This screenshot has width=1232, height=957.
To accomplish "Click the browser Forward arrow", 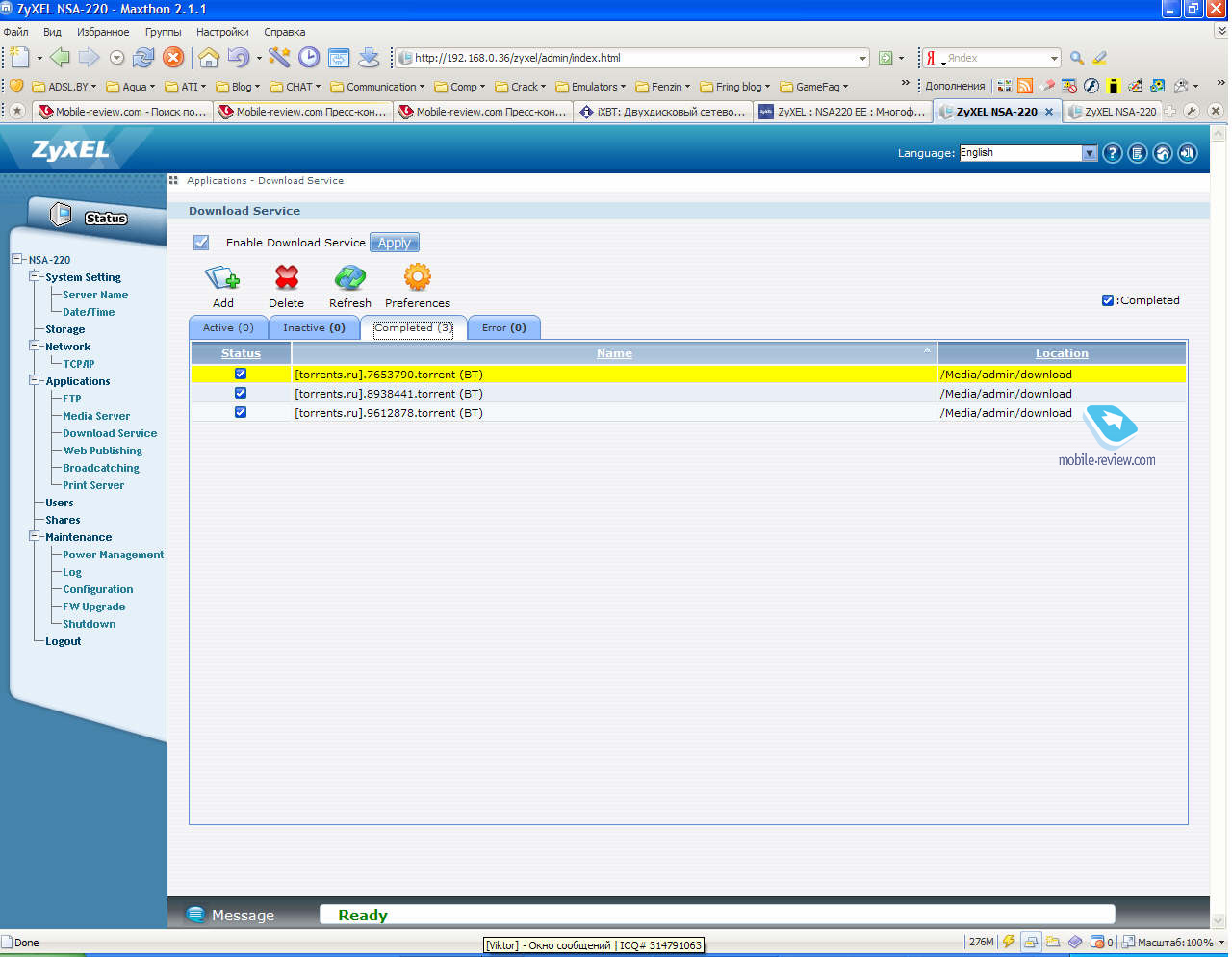I will pyautogui.click(x=89, y=58).
